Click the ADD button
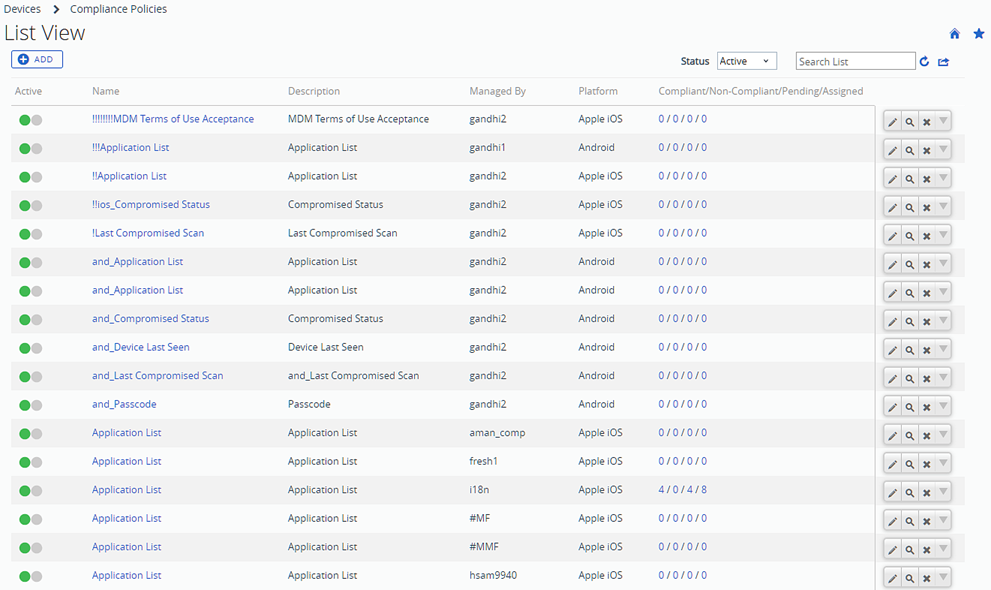Screen dimensions: 991x590 pos(37,59)
